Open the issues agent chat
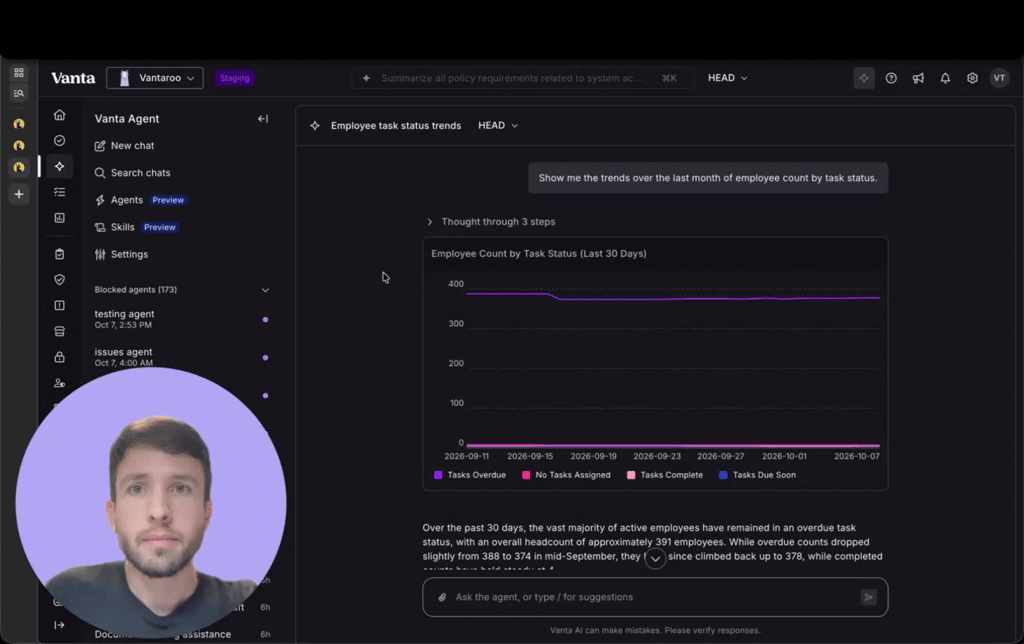This screenshot has width=1024, height=644. [182, 357]
